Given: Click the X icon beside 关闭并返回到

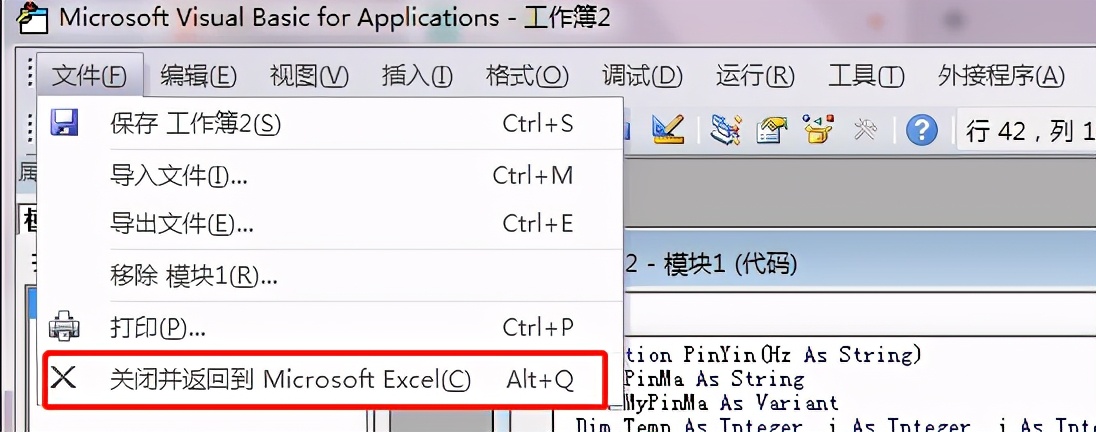Looking at the screenshot, I should [x=64, y=378].
